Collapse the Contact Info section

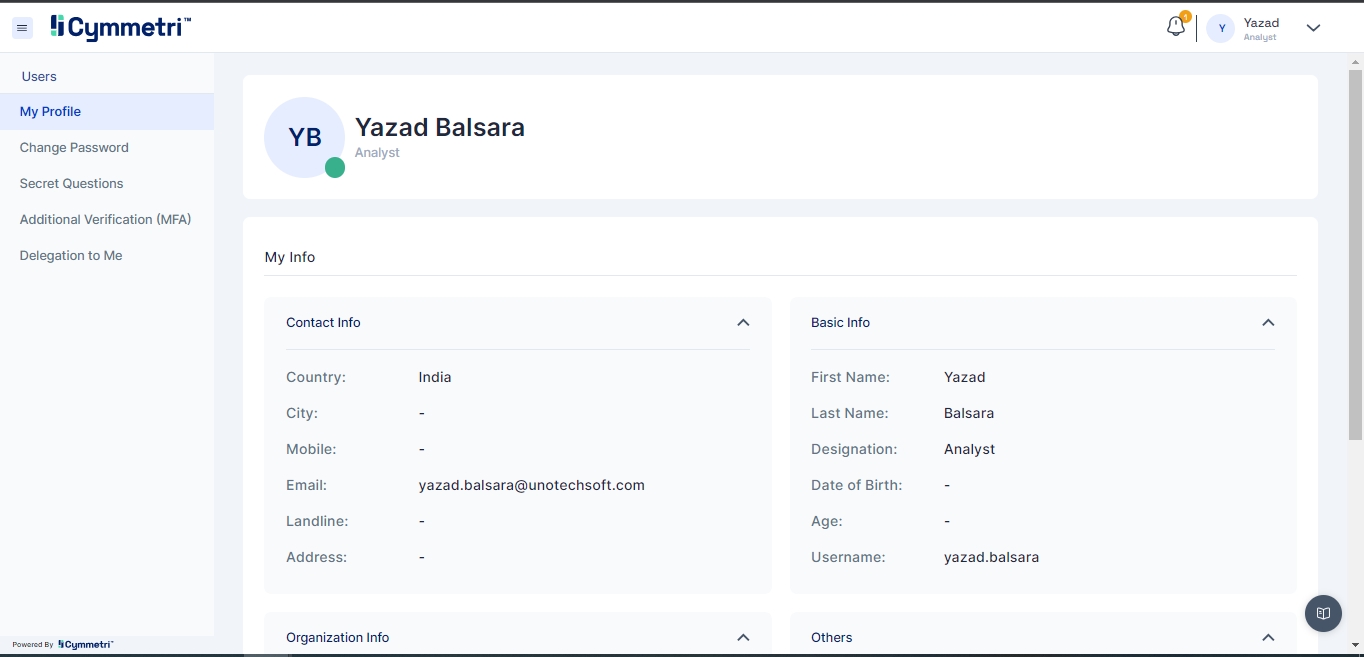[x=743, y=322]
